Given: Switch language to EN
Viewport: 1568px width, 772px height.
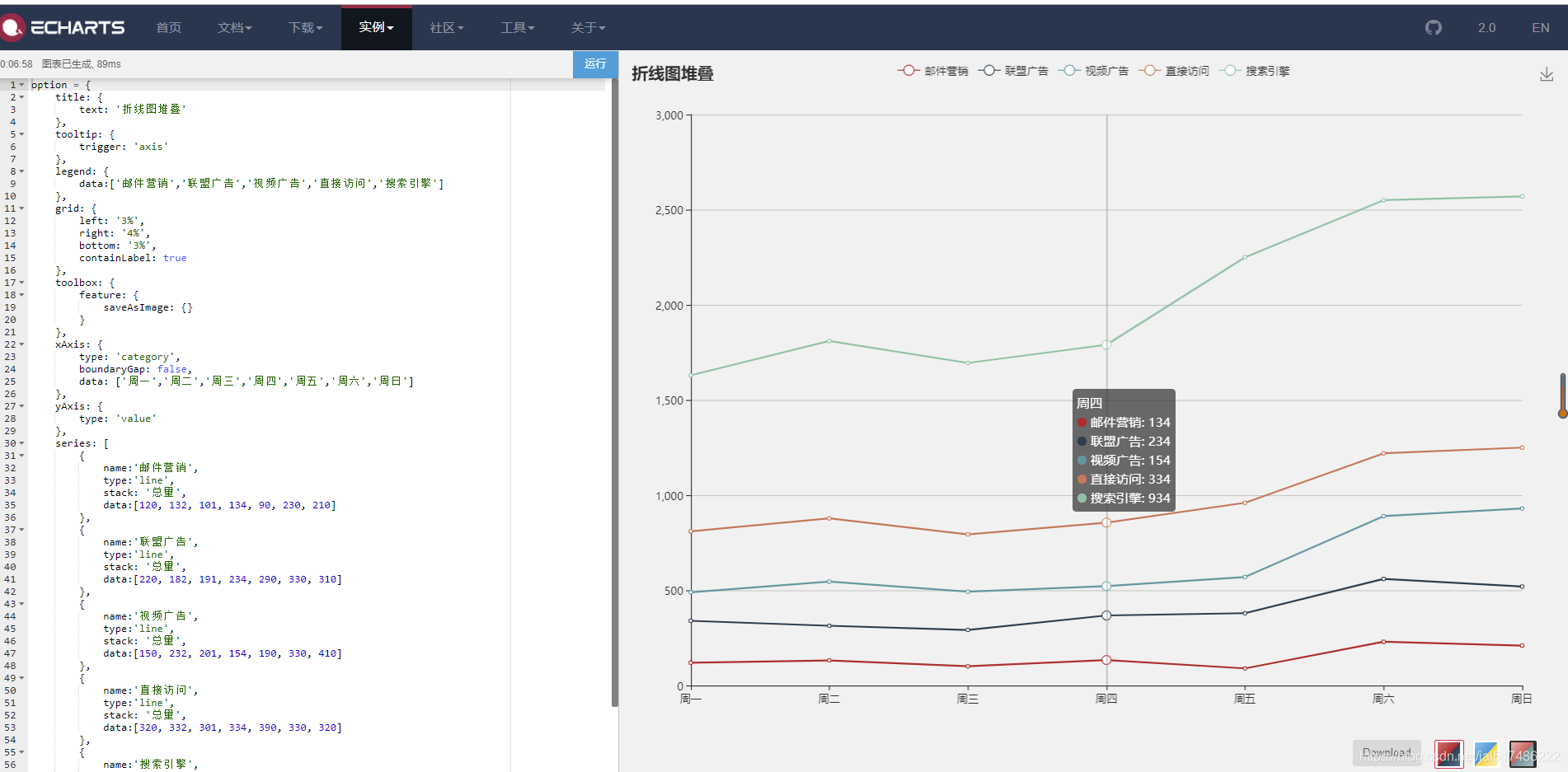Looking at the screenshot, I should [1540, 27].
